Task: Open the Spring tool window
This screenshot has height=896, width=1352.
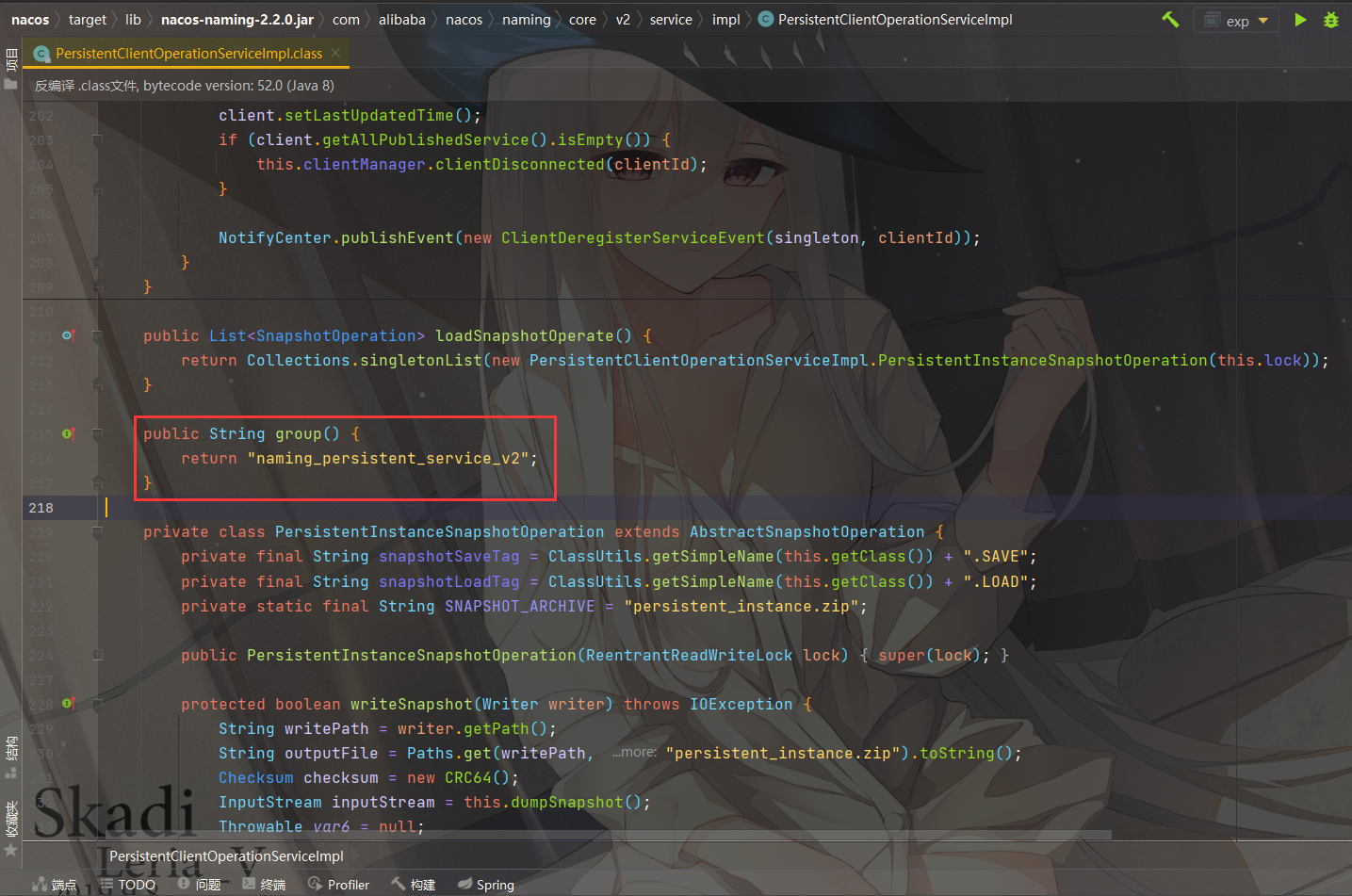Action: 485,884
